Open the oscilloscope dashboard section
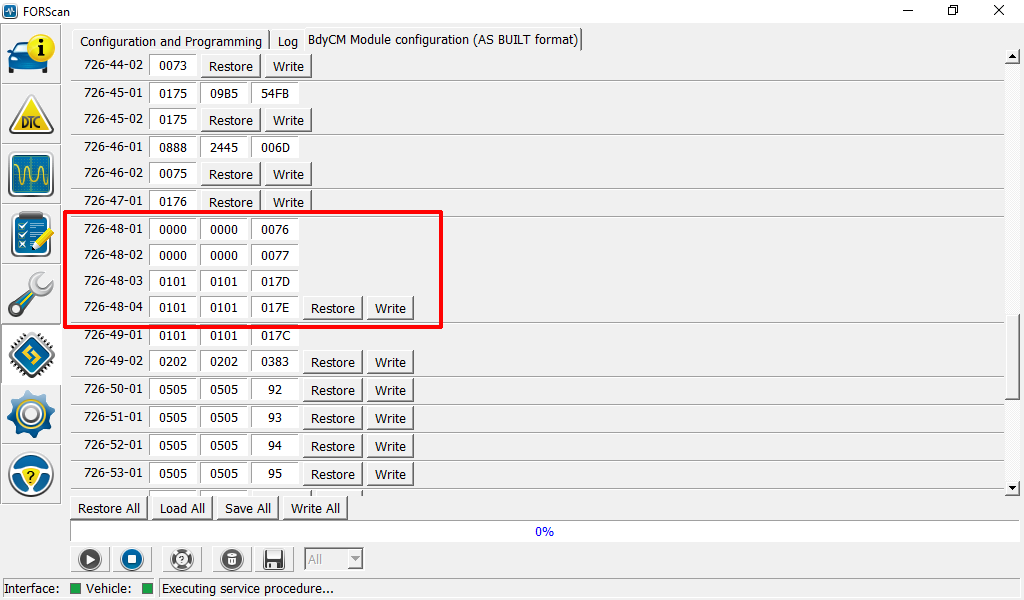The image size is (1024, 600). (x=31, y=175)
